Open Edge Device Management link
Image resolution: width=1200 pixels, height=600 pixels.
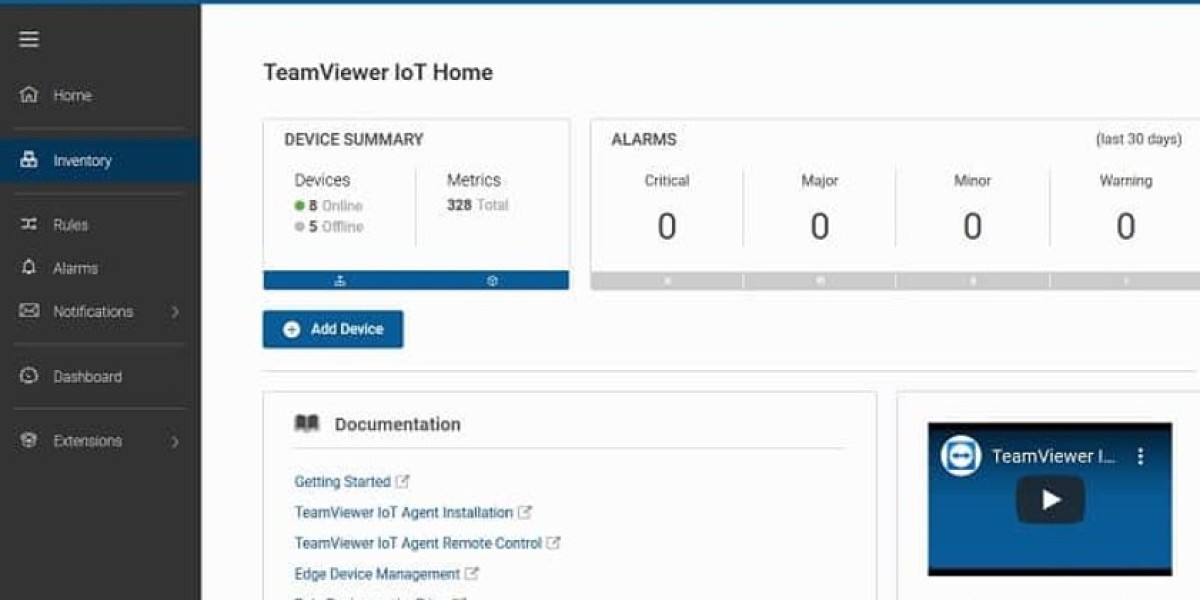tap(377, 574)
